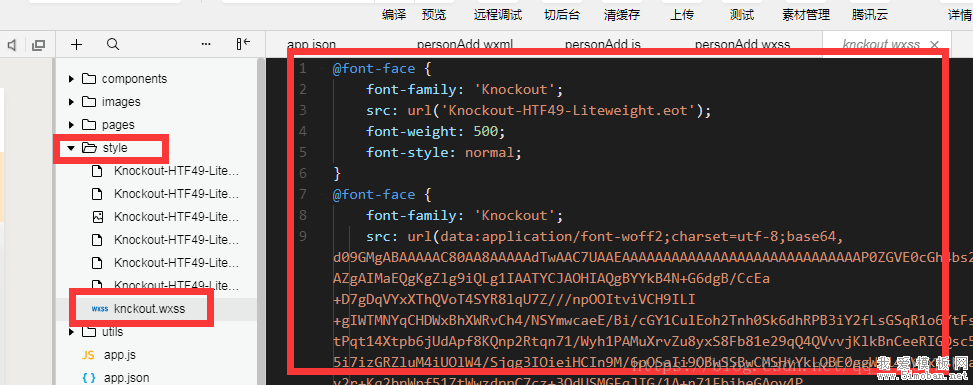
Task: Click the utils folder icon
Action: [x=89, y=332]
